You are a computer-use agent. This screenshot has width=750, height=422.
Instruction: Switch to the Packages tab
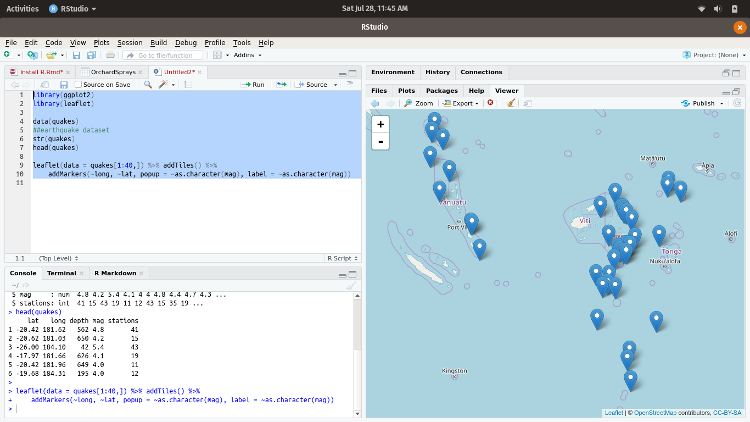[441, 90]
